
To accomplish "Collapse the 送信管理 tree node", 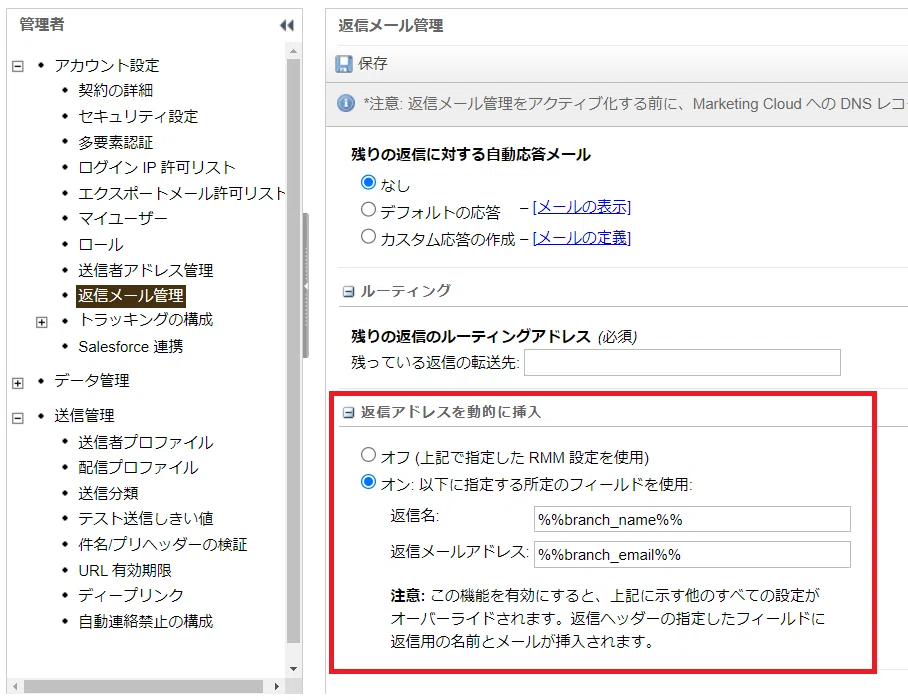I will [18, 417].
